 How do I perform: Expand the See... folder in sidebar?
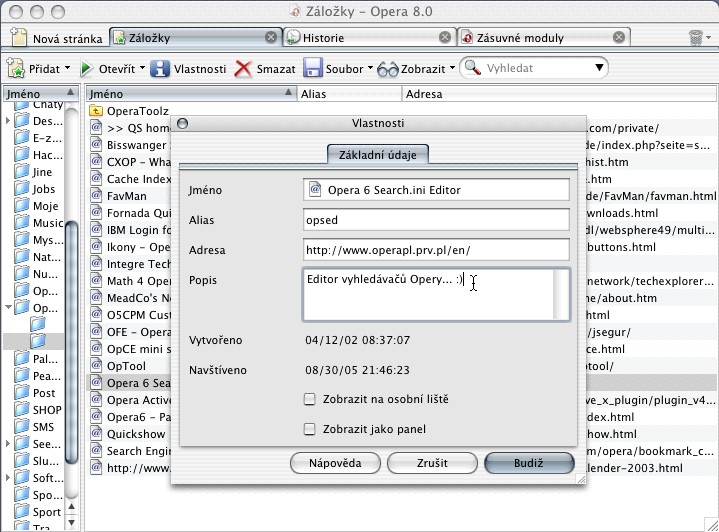point(7,443)
